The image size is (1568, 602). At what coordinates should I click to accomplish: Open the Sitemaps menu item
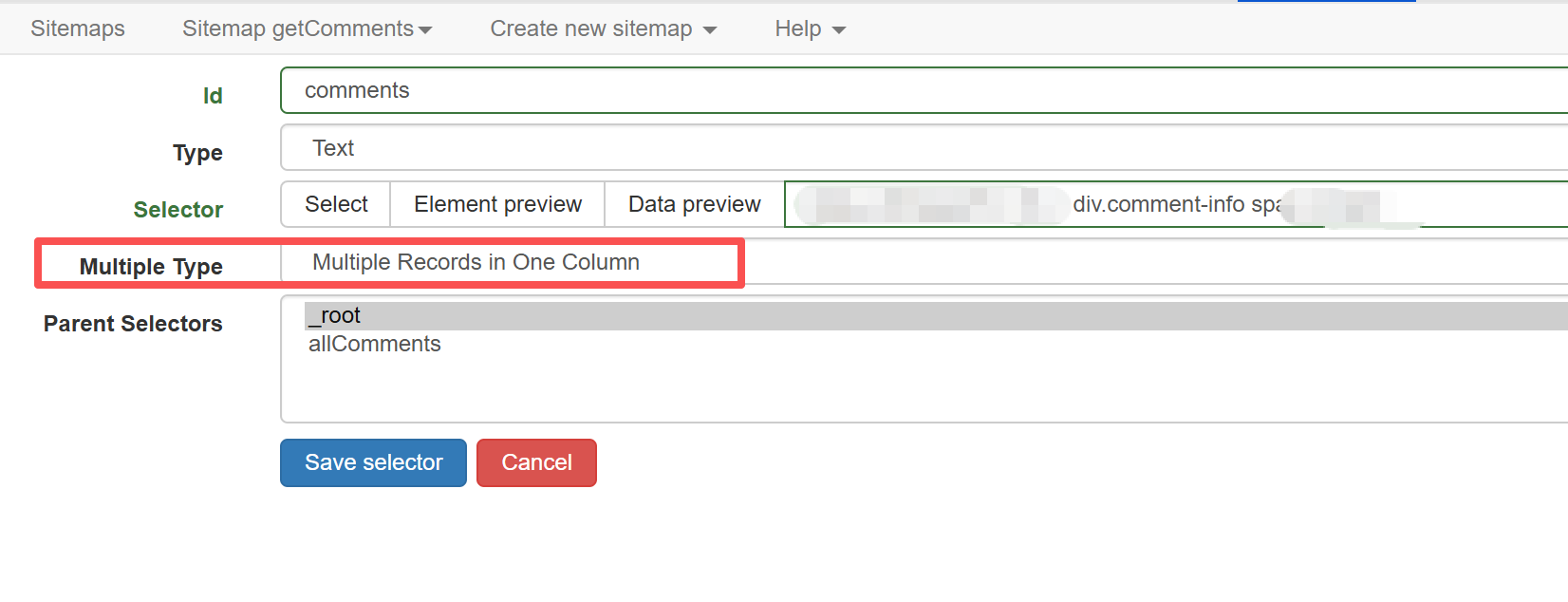[78, 28]
